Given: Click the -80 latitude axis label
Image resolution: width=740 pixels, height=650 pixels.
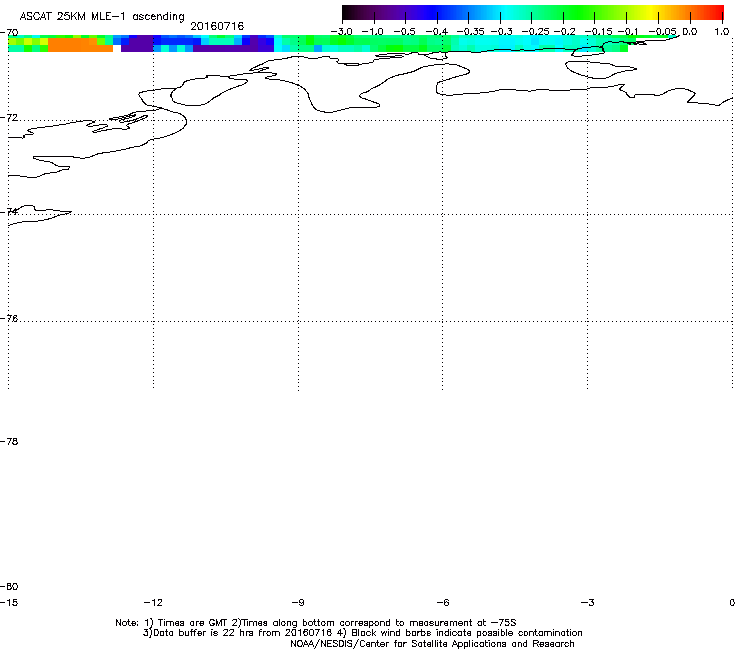Looking at the screenshot, I should click(9, 586).
